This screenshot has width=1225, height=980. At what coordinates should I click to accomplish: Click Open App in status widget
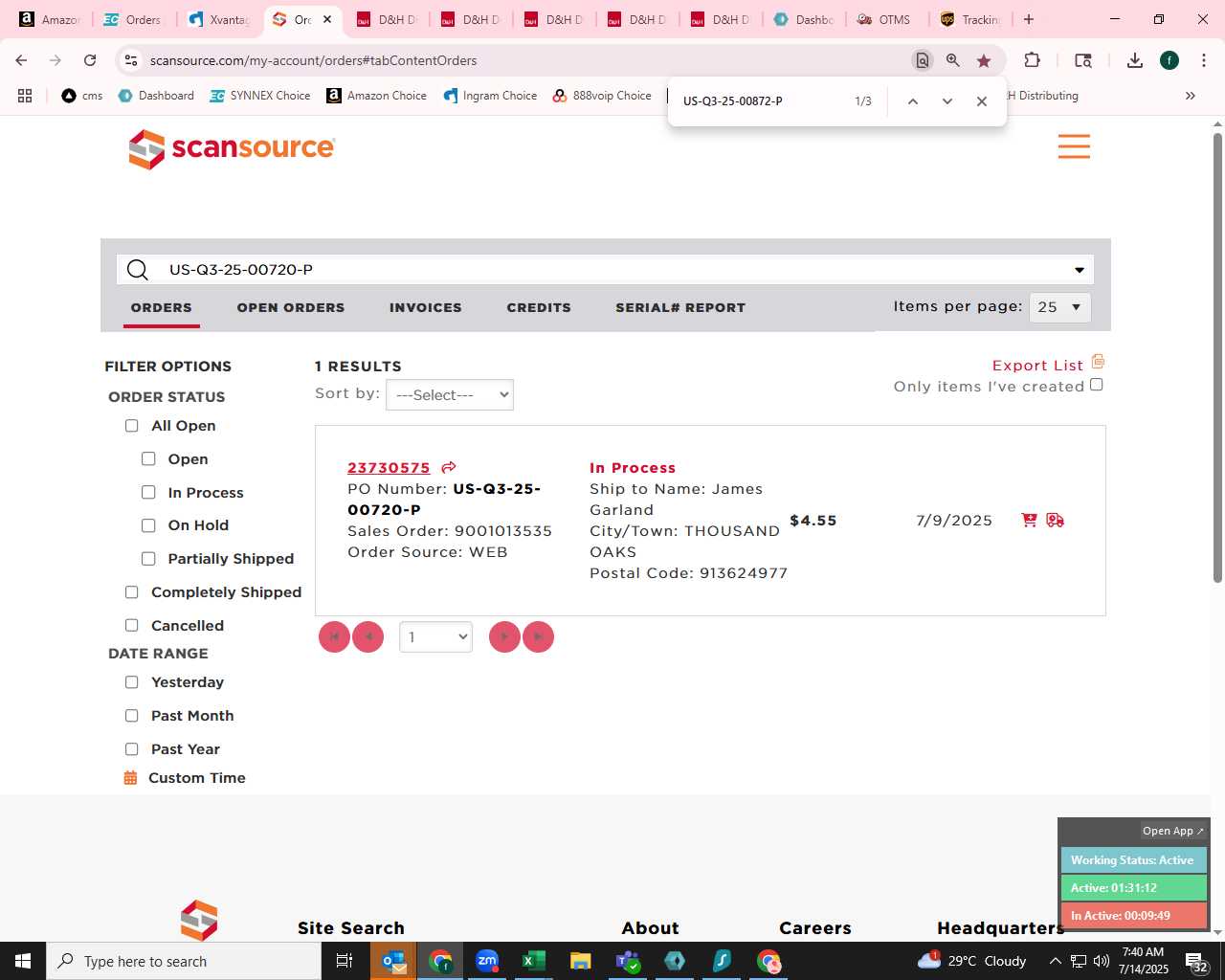1173,831
